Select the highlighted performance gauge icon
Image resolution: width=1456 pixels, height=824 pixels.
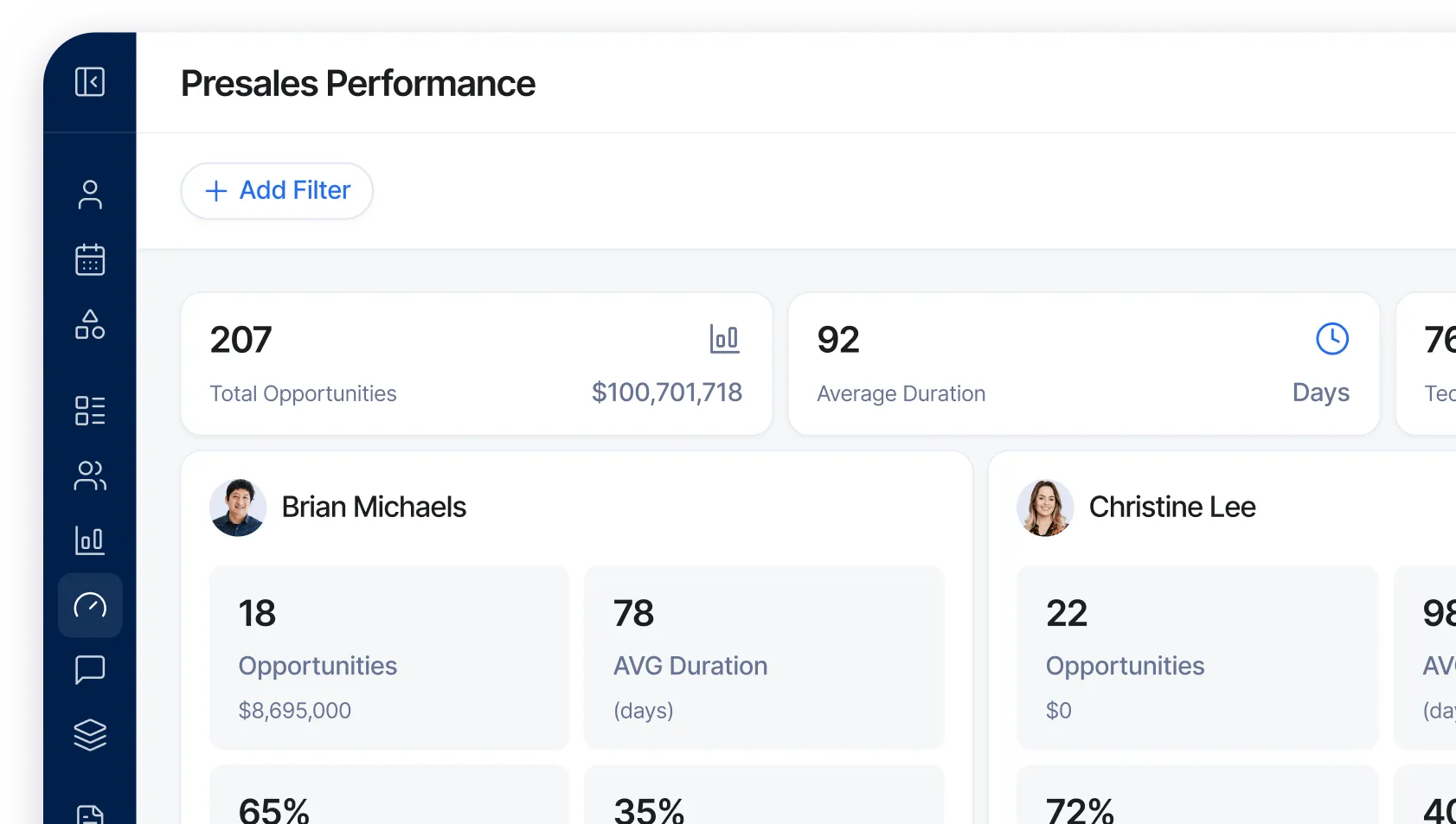coord(90,606)
